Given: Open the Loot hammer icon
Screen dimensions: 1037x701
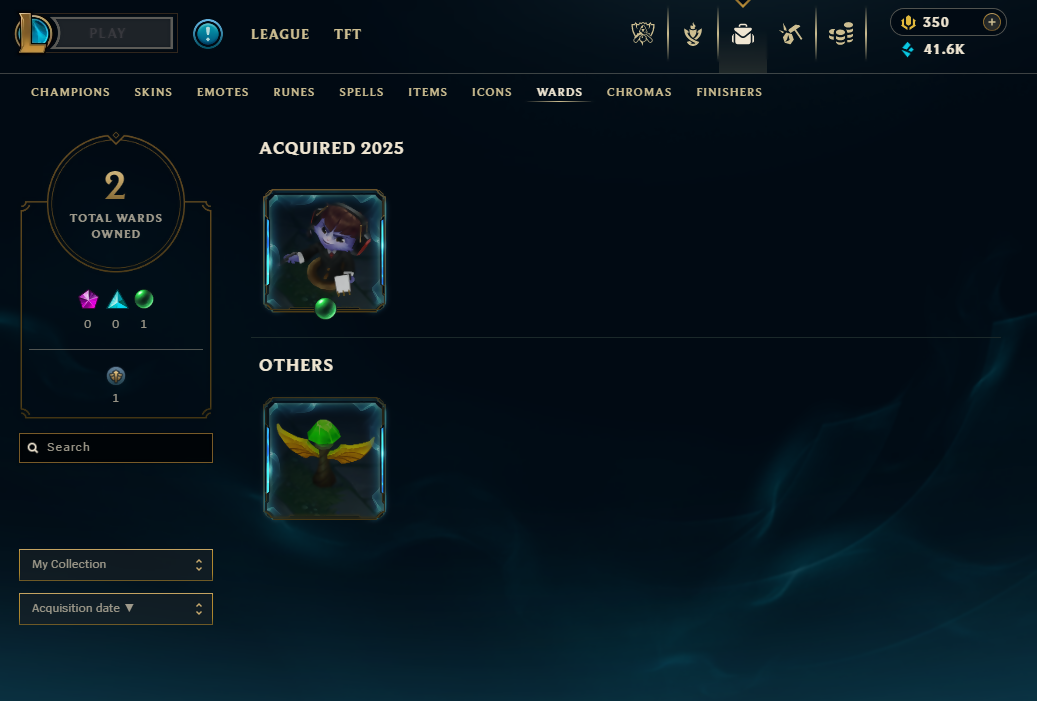Looking at the screenshot, I should click(x=791, y=34).
